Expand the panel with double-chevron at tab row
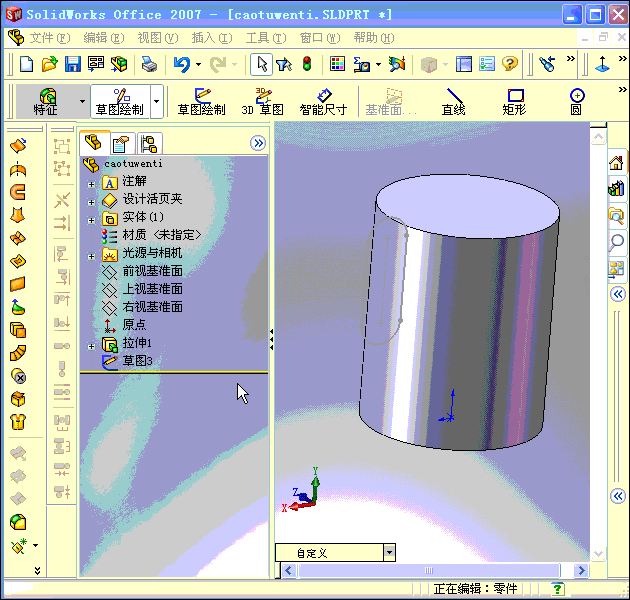This screenshot has width=630, height=600. [x=258, y=143]
